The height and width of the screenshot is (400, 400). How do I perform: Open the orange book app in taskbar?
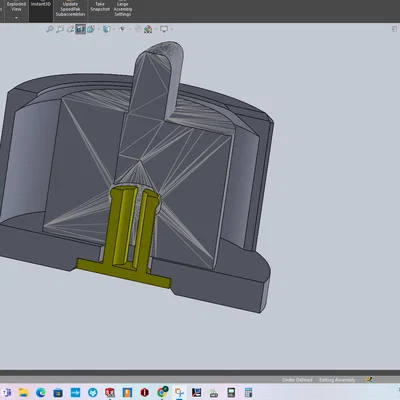[127, 392]
